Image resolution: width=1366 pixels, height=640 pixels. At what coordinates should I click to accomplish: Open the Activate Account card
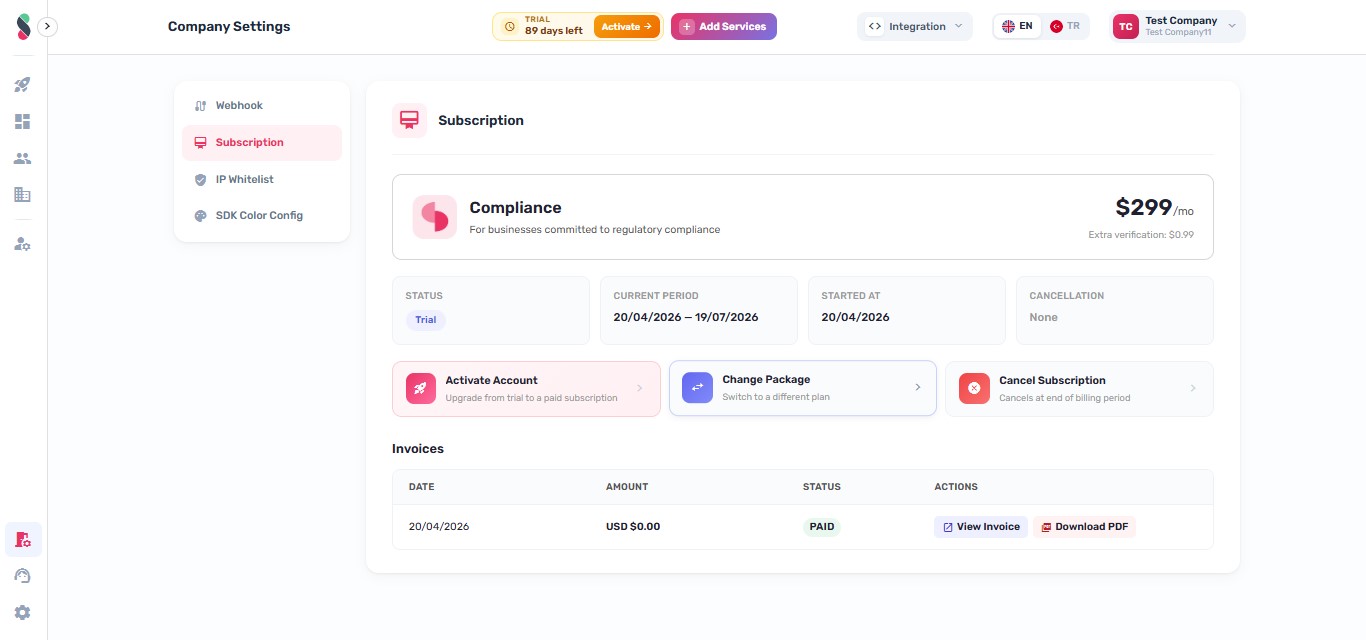(x=526, y=389)
